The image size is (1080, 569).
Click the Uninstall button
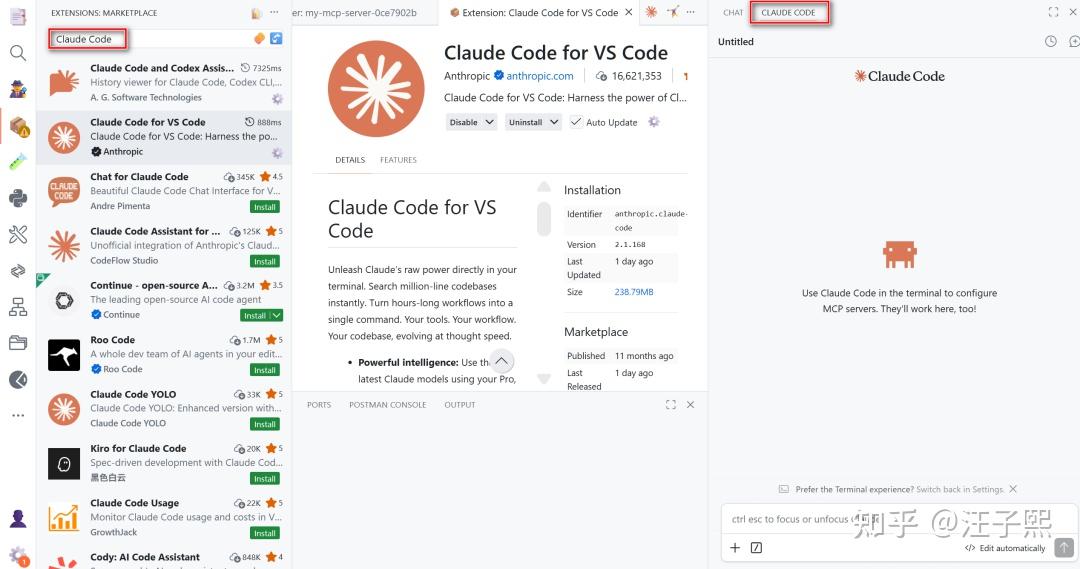526,122
